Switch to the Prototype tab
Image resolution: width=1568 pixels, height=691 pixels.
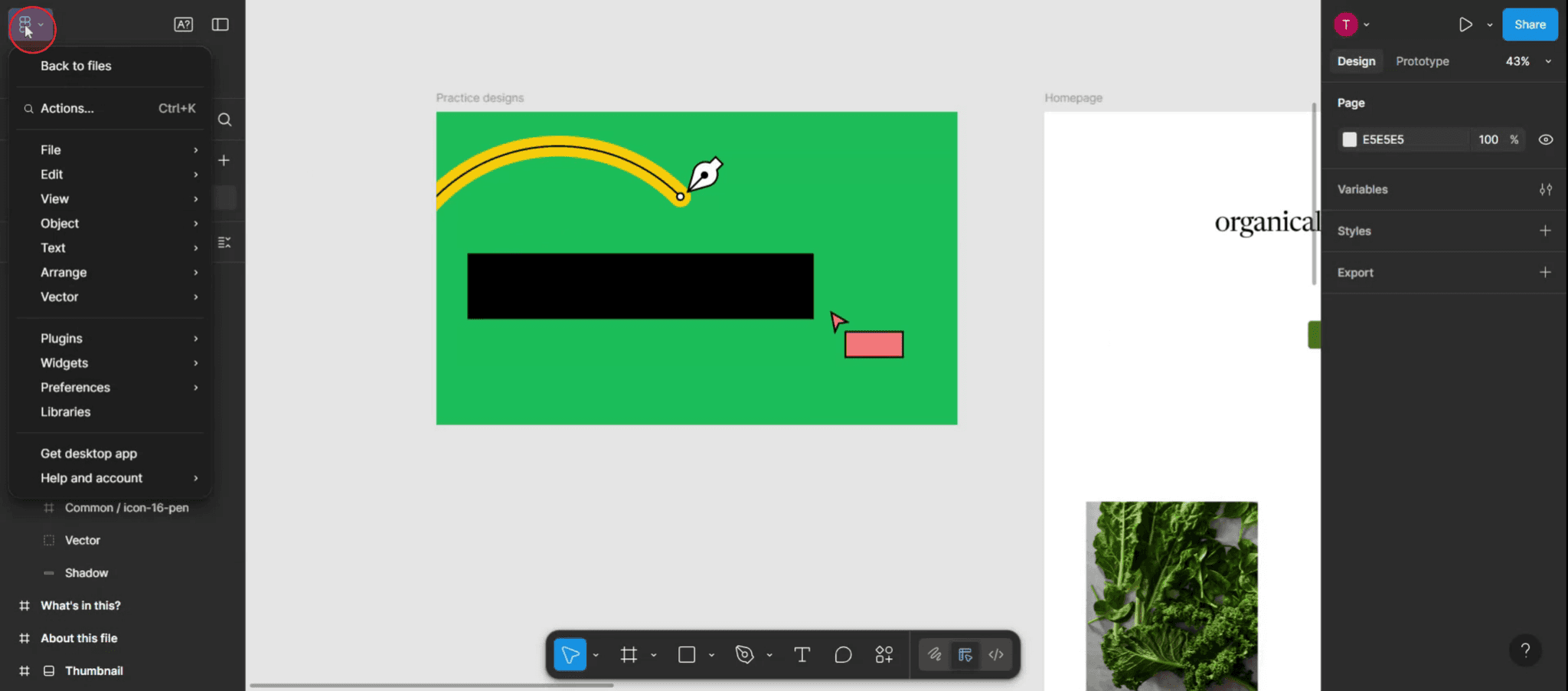1422,61
